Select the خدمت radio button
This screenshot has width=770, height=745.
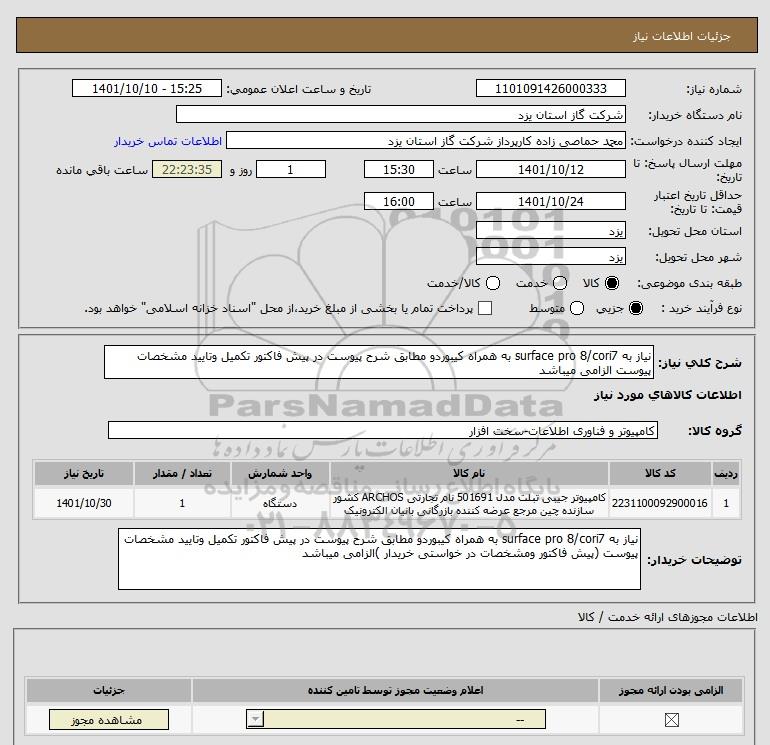tap(560, 283)
